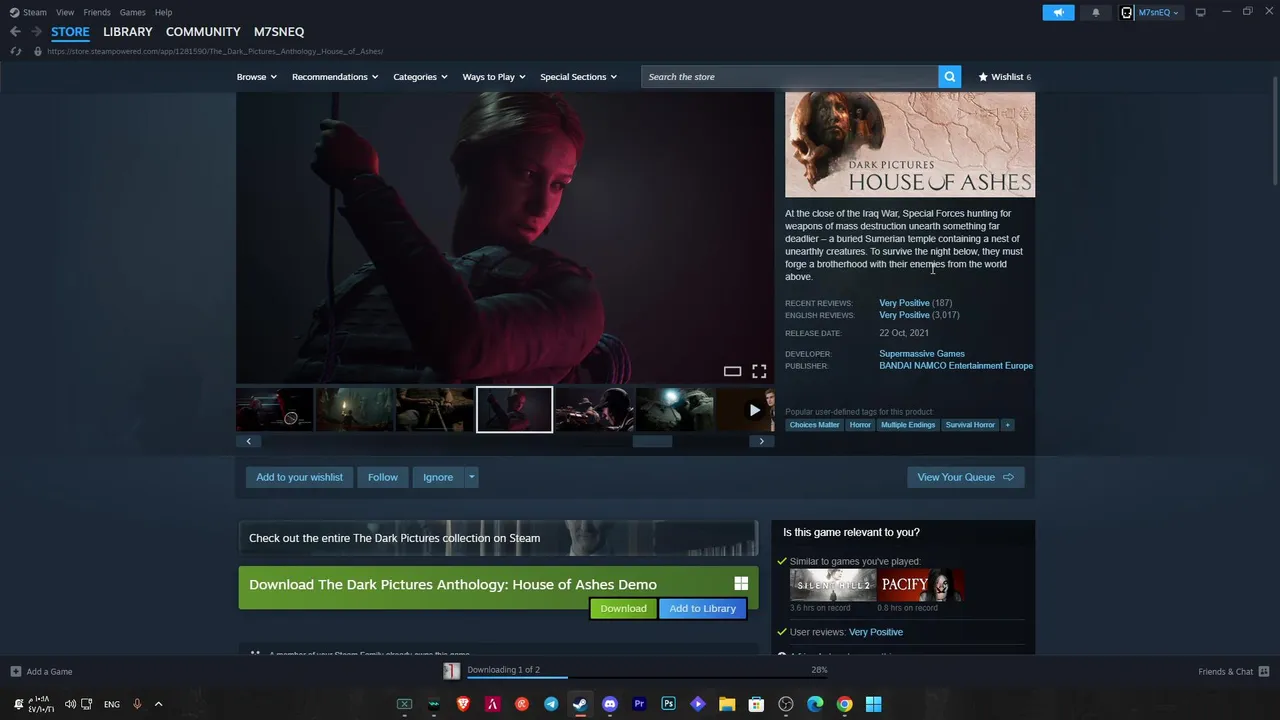Open Premiere Pro from the taskbar
Image resolution: width=1280 pixels, height=720 pixels.
pyautogui.click(x=639, y=704)
